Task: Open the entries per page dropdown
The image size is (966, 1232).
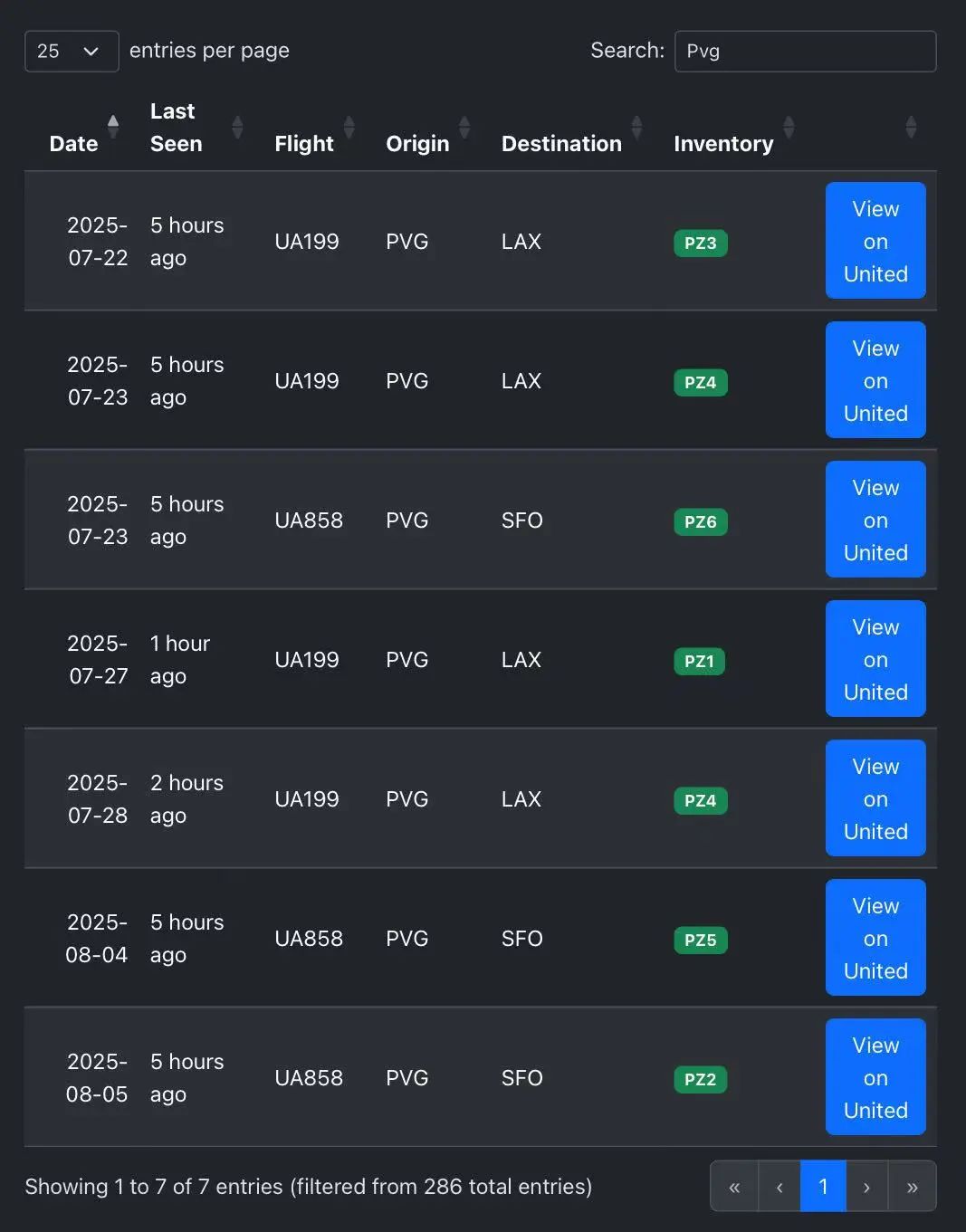Action: pyautogui.click(x=72, y=52)
